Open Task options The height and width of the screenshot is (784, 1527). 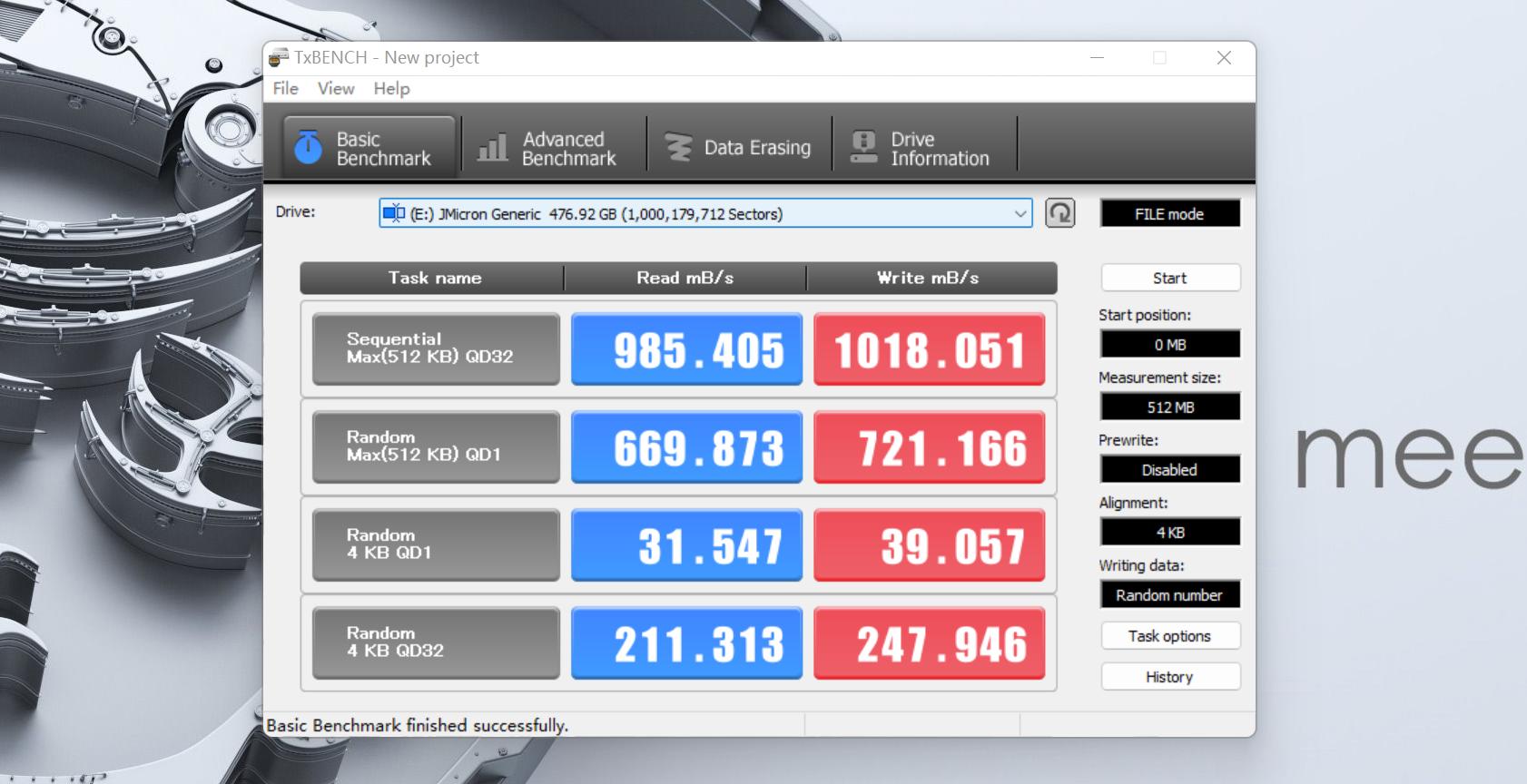[1170, 636]
